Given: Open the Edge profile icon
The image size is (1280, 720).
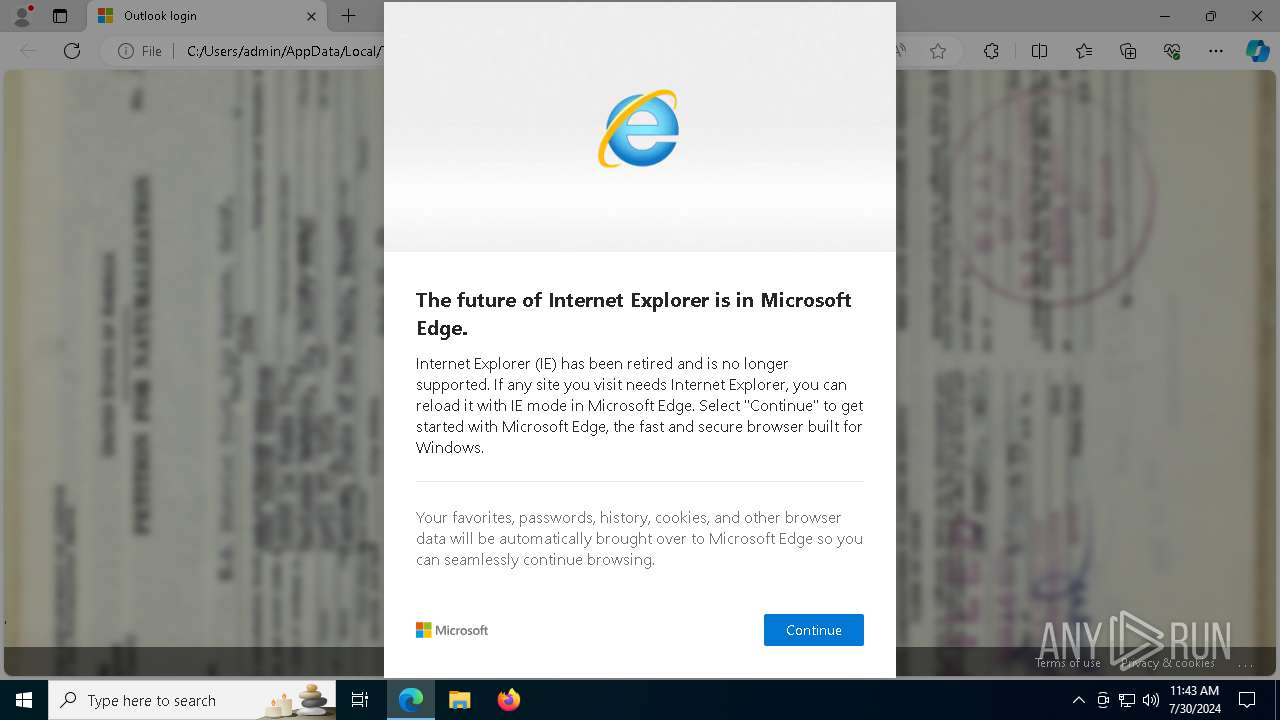Looking at the screenshot, I should coord(21,16).
